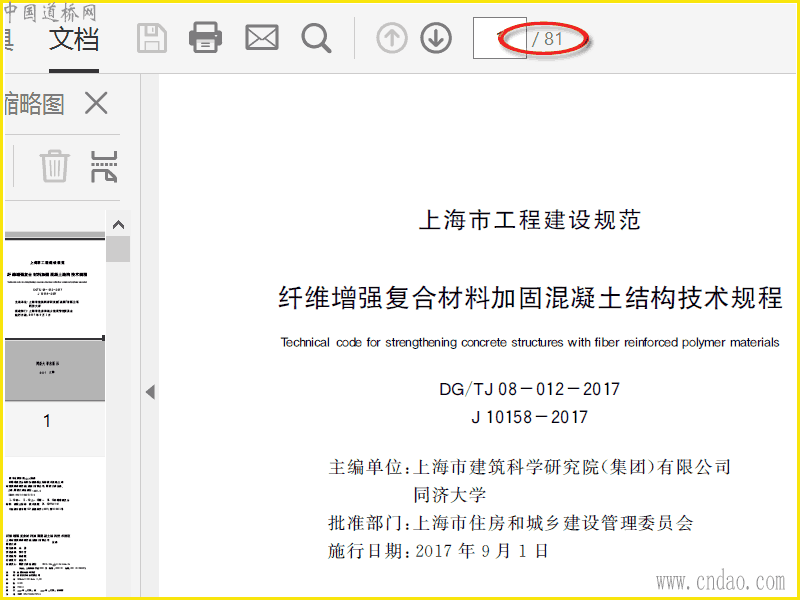Image resolution: width=800 pixels, height=600 pixels.
Task: Click the thumbnail label 1
Action: pyautogui.click(x=47, y=421)
